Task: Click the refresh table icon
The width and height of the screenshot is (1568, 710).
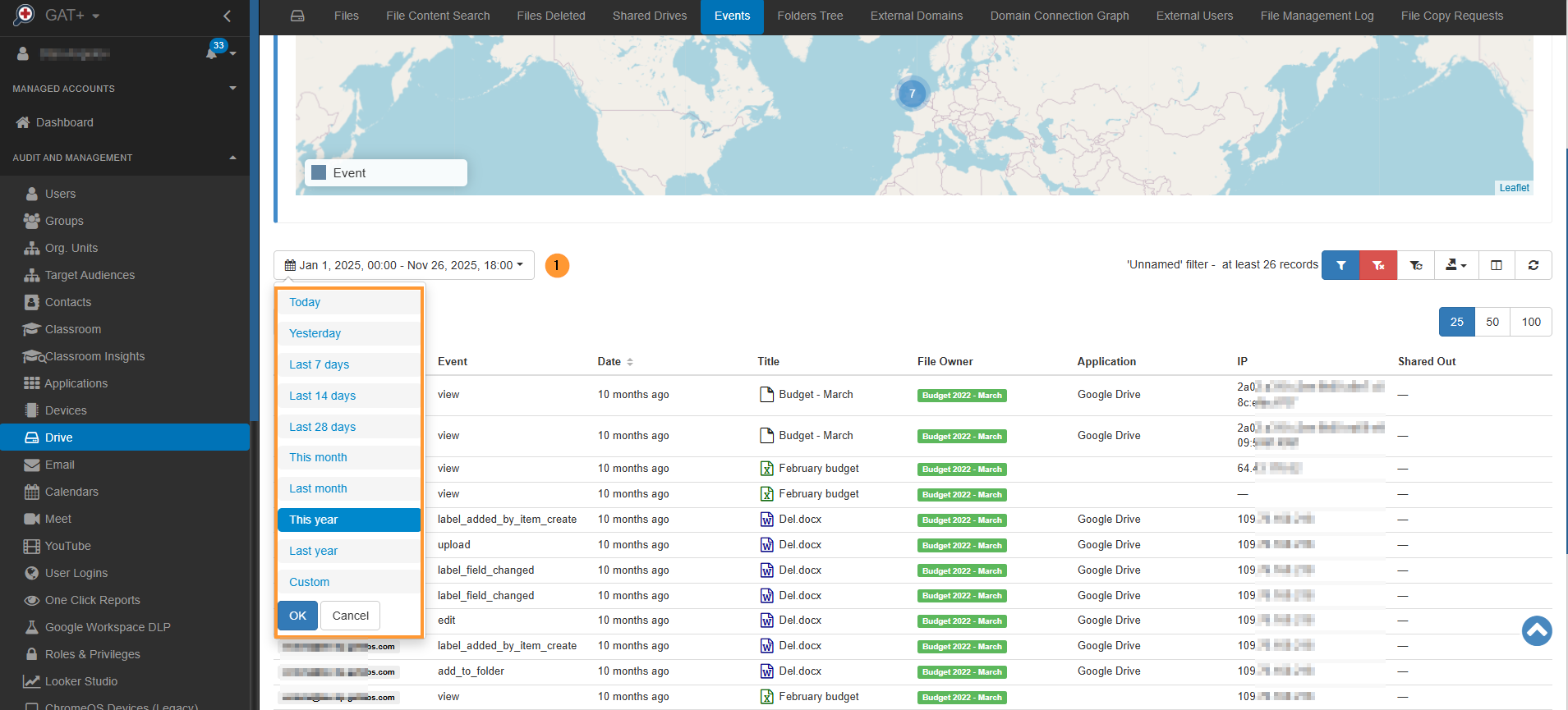Action: pyautogui.click(x=1533, y=265)
